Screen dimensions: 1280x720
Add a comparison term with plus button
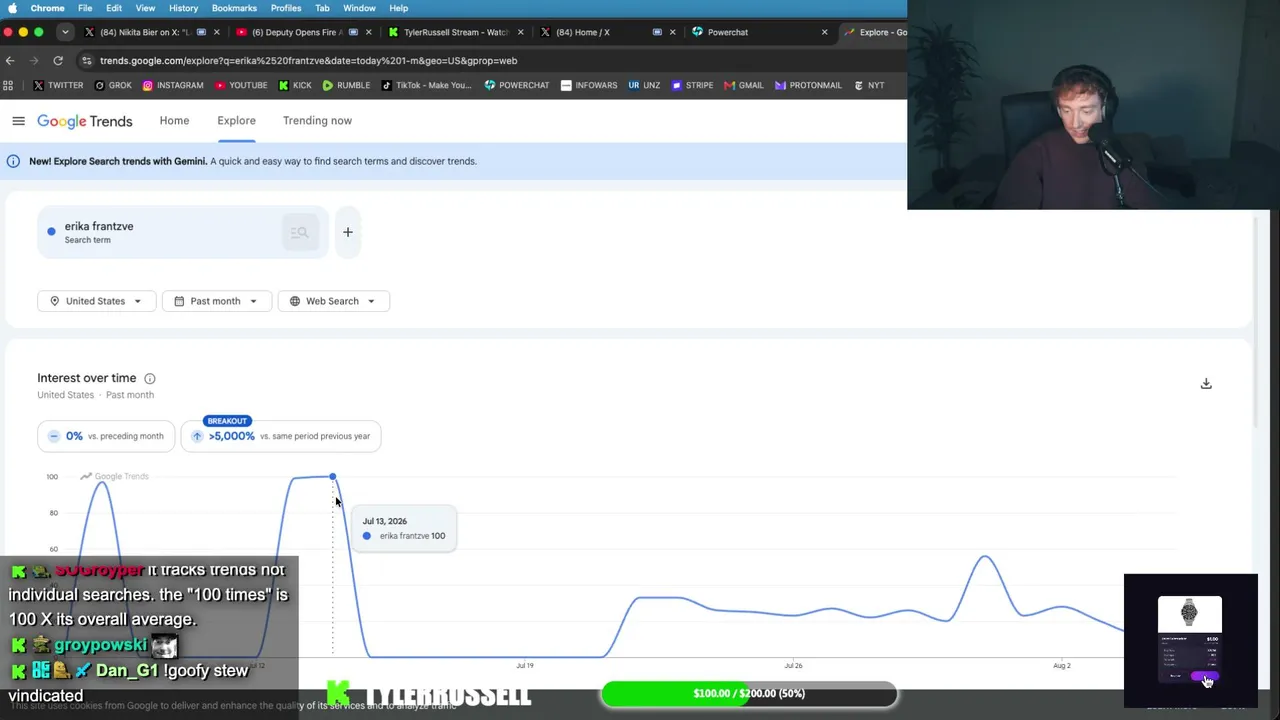(x=348, y=232)
